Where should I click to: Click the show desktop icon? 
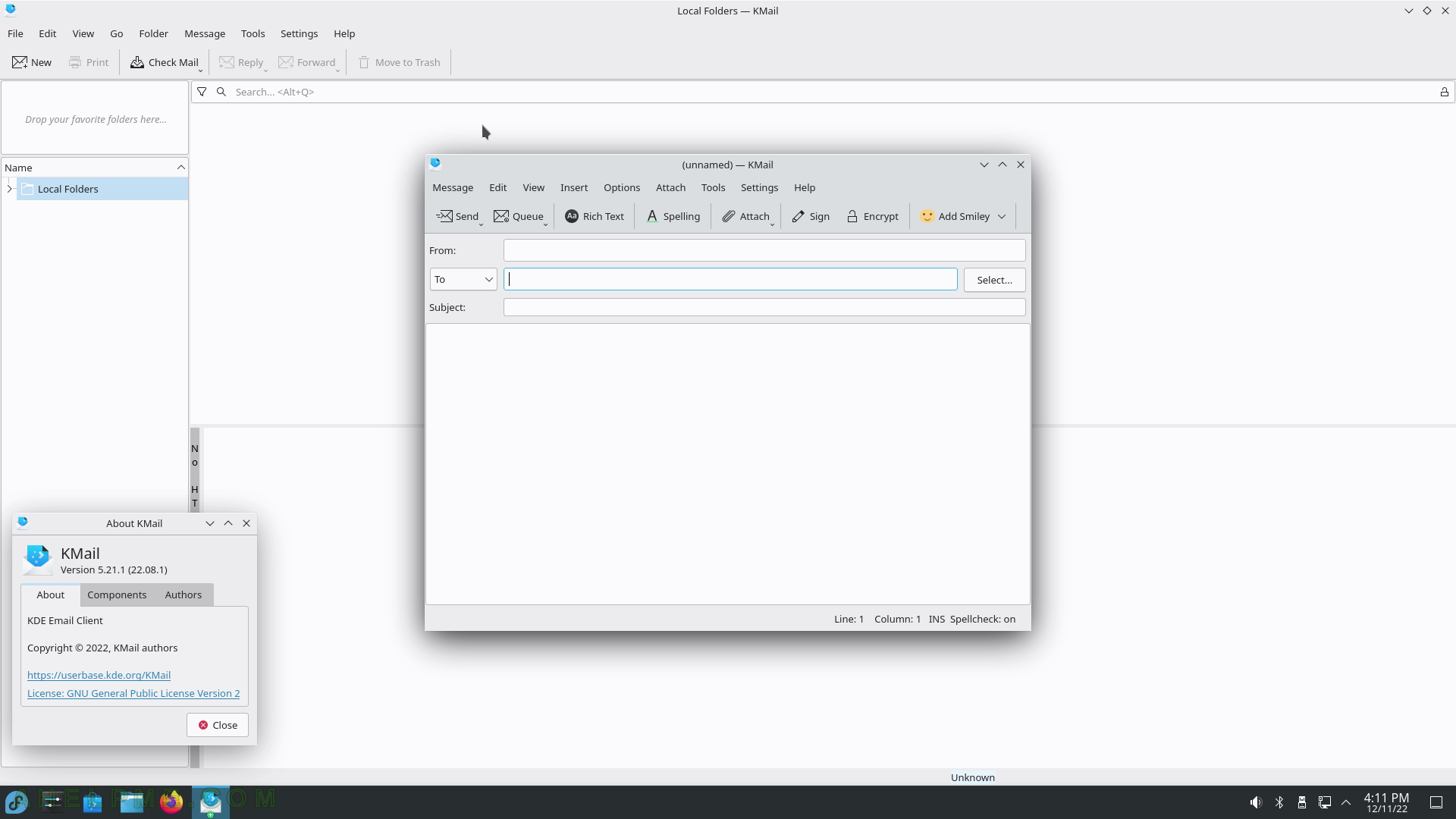pyautogui.click(x=1436, y=802)
